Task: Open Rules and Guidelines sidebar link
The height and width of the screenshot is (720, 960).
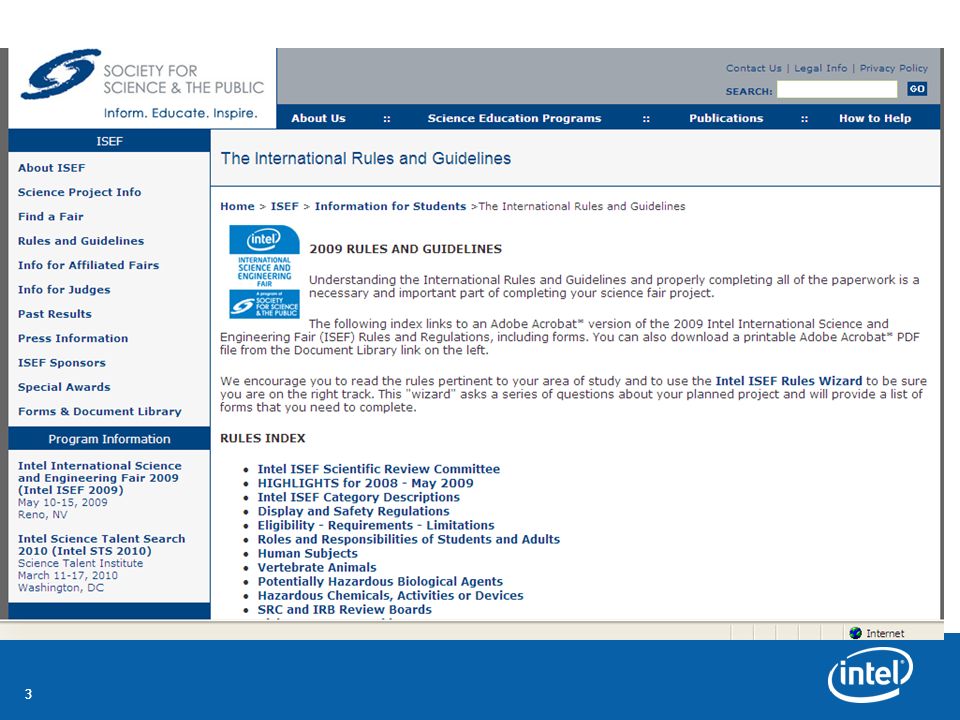Action: click(x=81, y=241)
